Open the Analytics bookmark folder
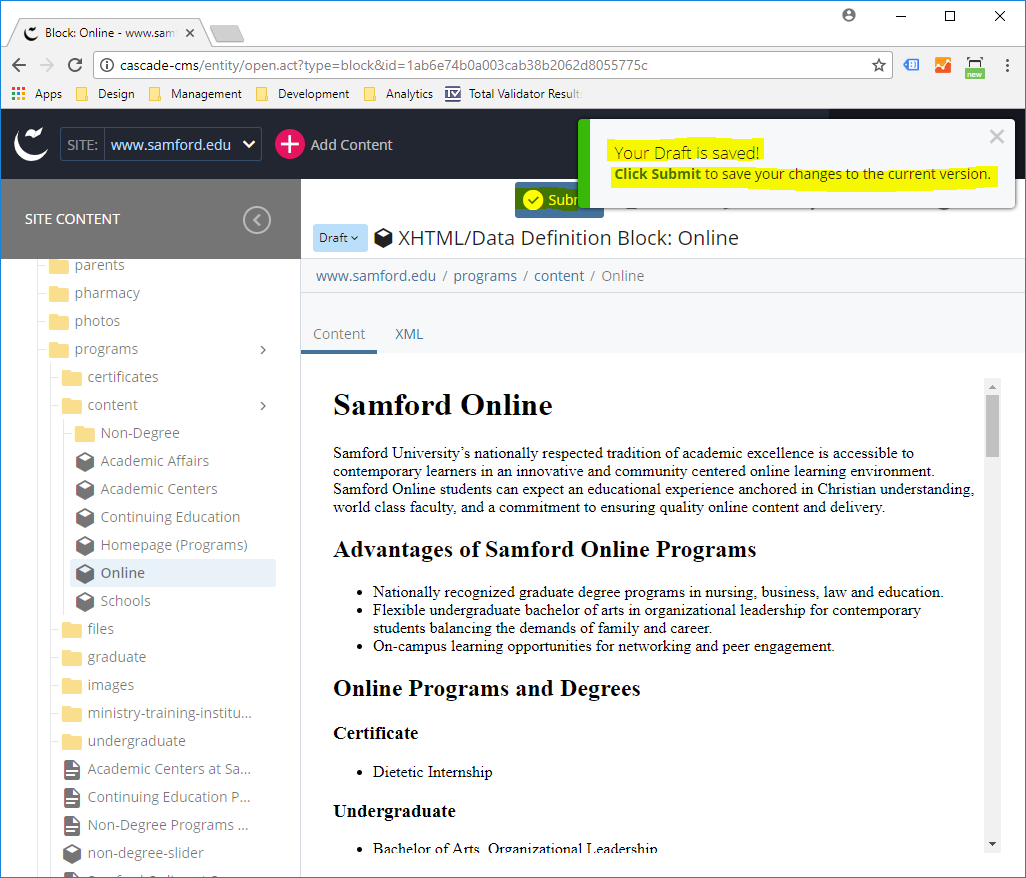This screenshot has height=878, width=1026. tap(398, 94)
